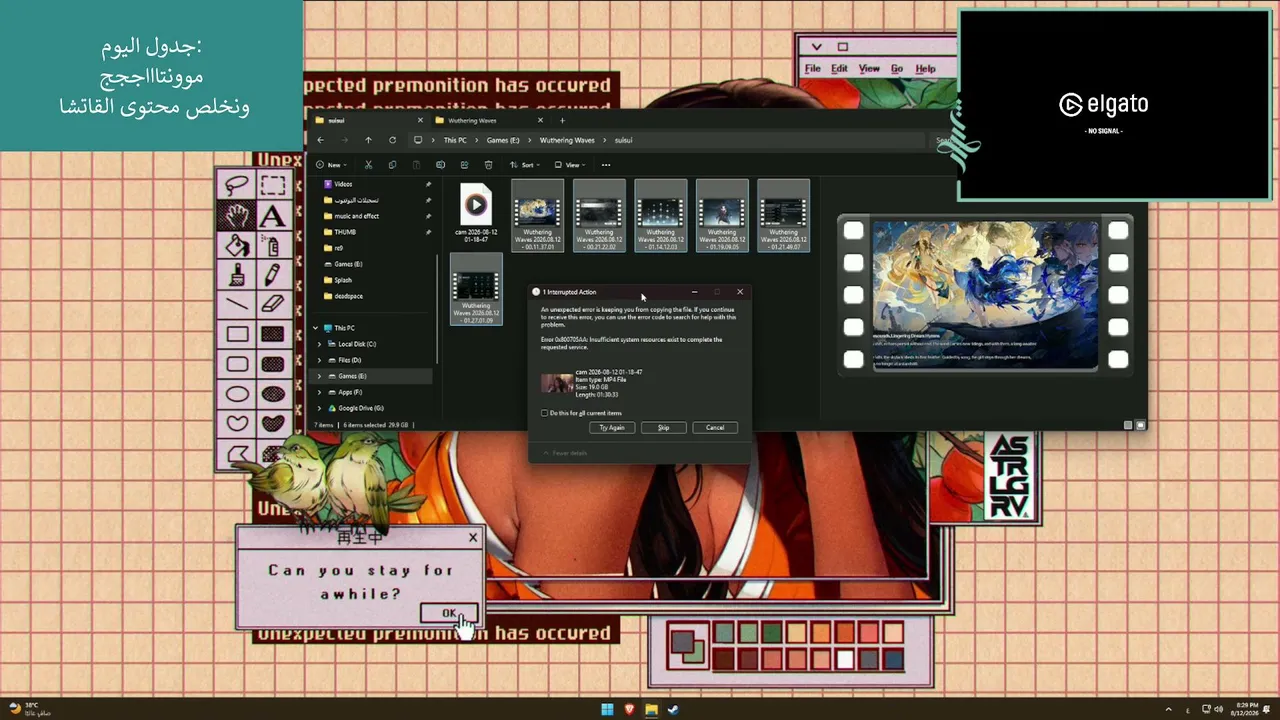Select Wuthering Waves video ending 01.21.49.07
Screen dimensions: 1280x720
point(783,214)
